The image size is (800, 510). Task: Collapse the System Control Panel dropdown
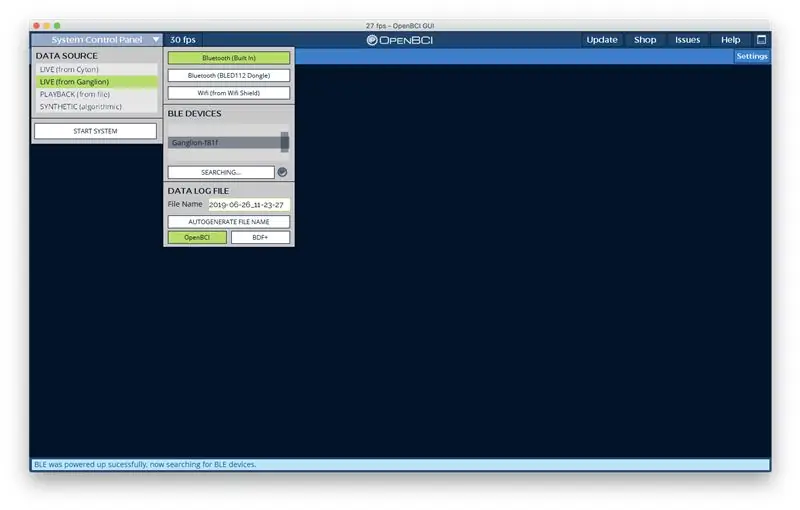(x=96, y=40)
